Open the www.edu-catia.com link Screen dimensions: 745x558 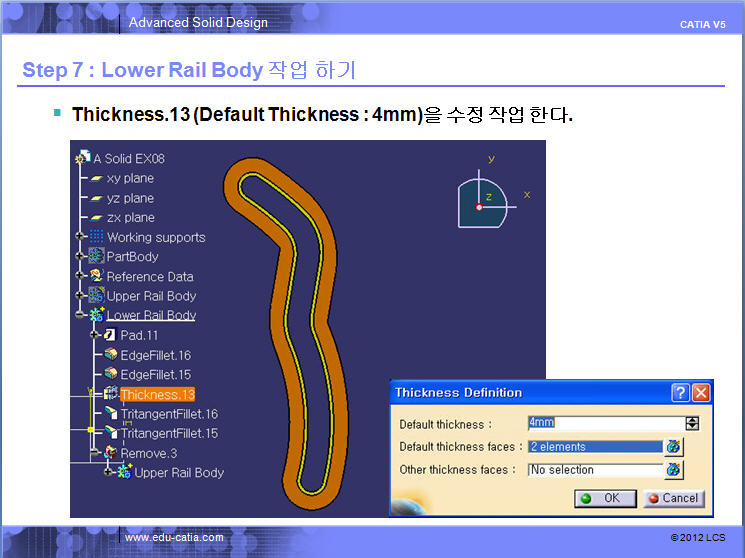tap(174, 538)
